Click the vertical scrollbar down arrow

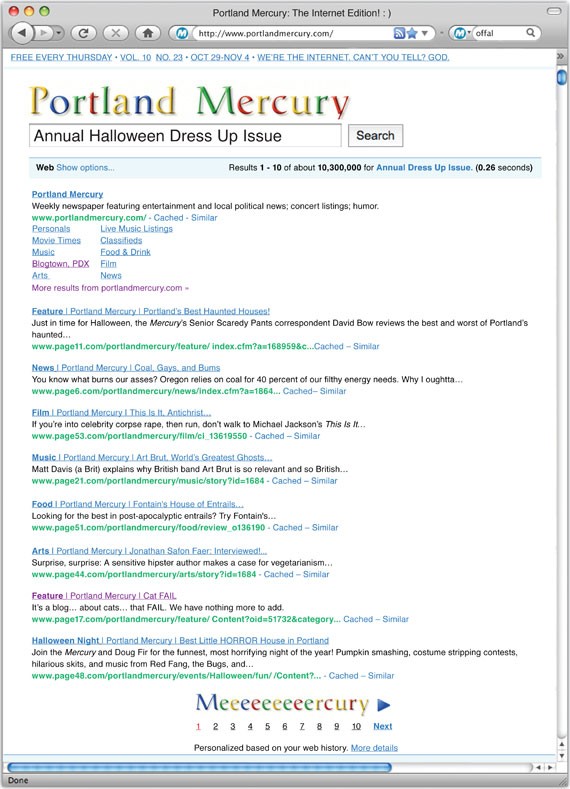point(561,756)
